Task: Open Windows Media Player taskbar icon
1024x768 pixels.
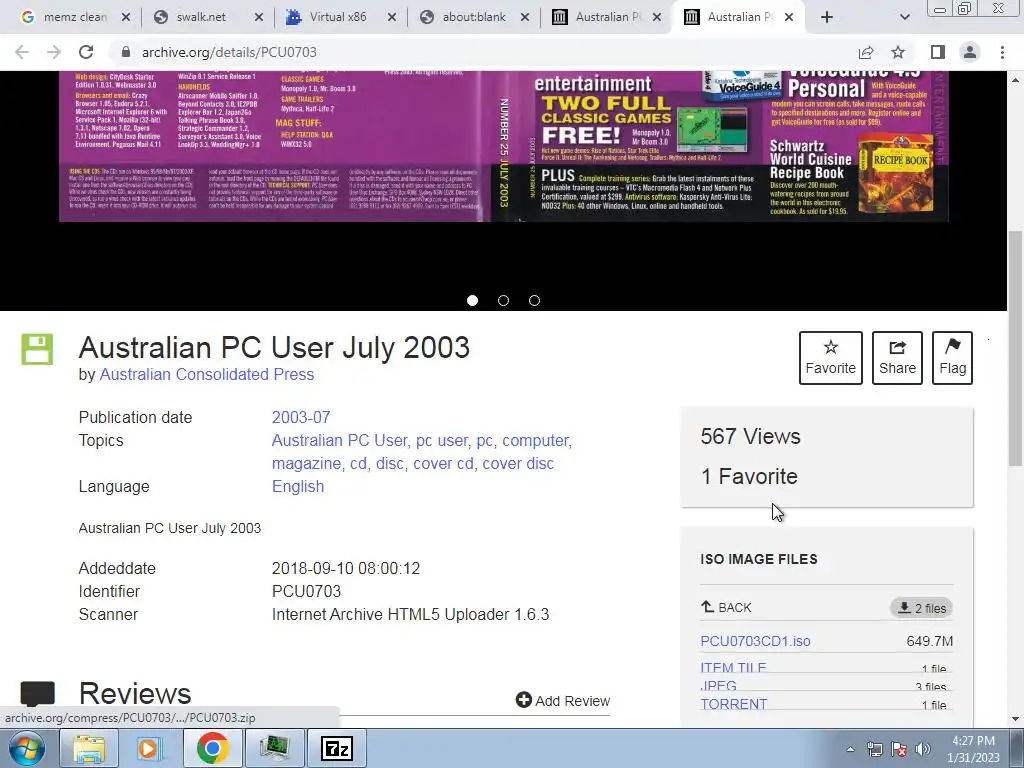Action: point(150,748)
